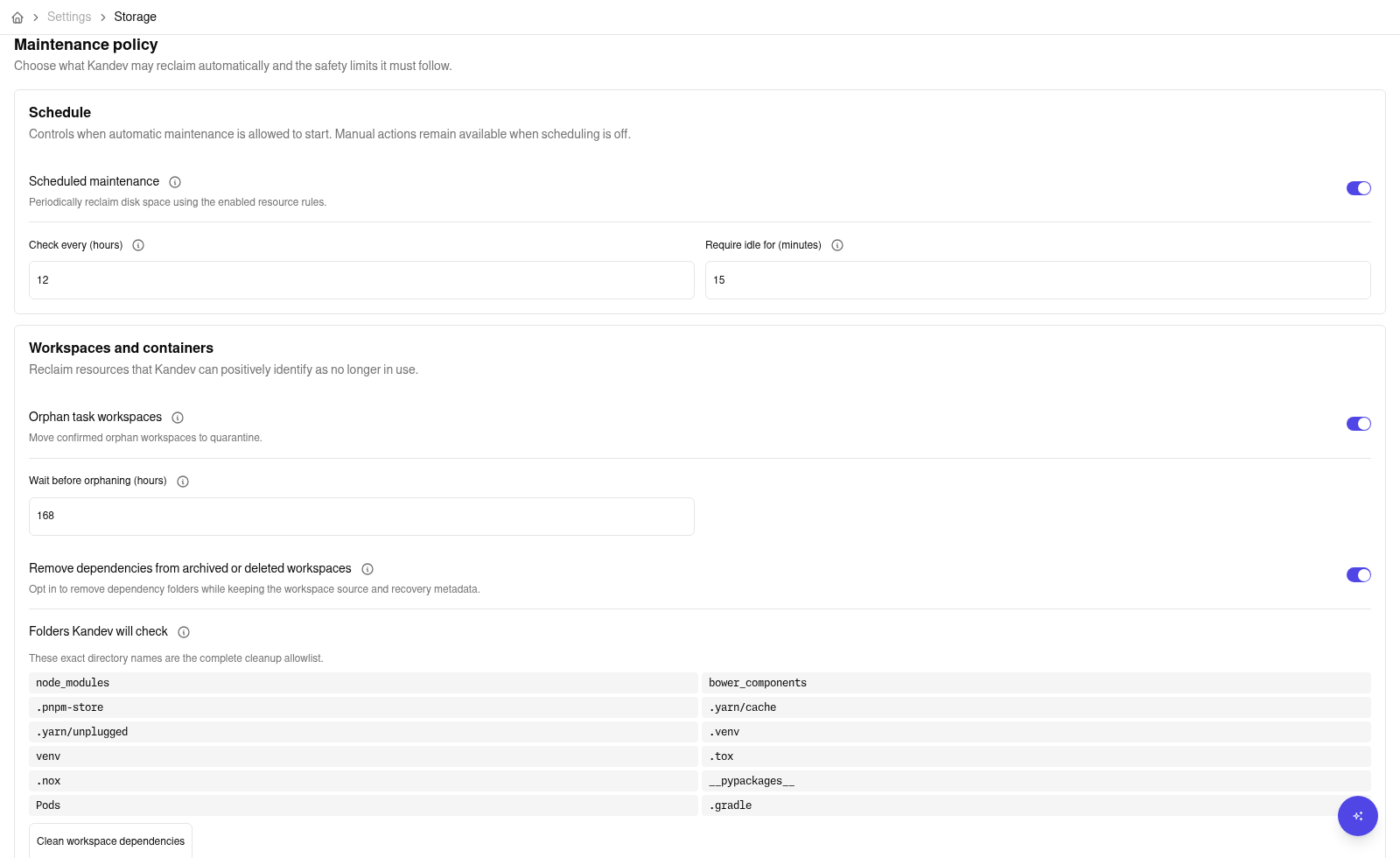
Task: Select the .venv folder entry
Action: tap(1036, 732)
